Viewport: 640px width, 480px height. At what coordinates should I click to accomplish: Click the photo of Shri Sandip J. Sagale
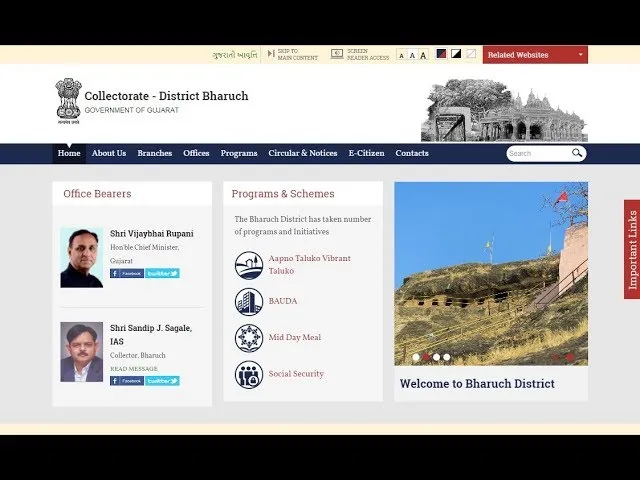pyautogui.click(x=82, y=352)
